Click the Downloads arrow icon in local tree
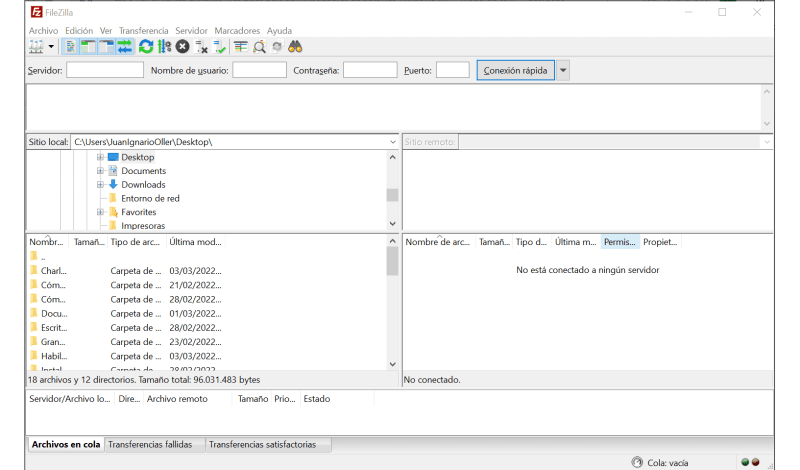The width and height of the screenshot is (800, 470). click(113, 184)
